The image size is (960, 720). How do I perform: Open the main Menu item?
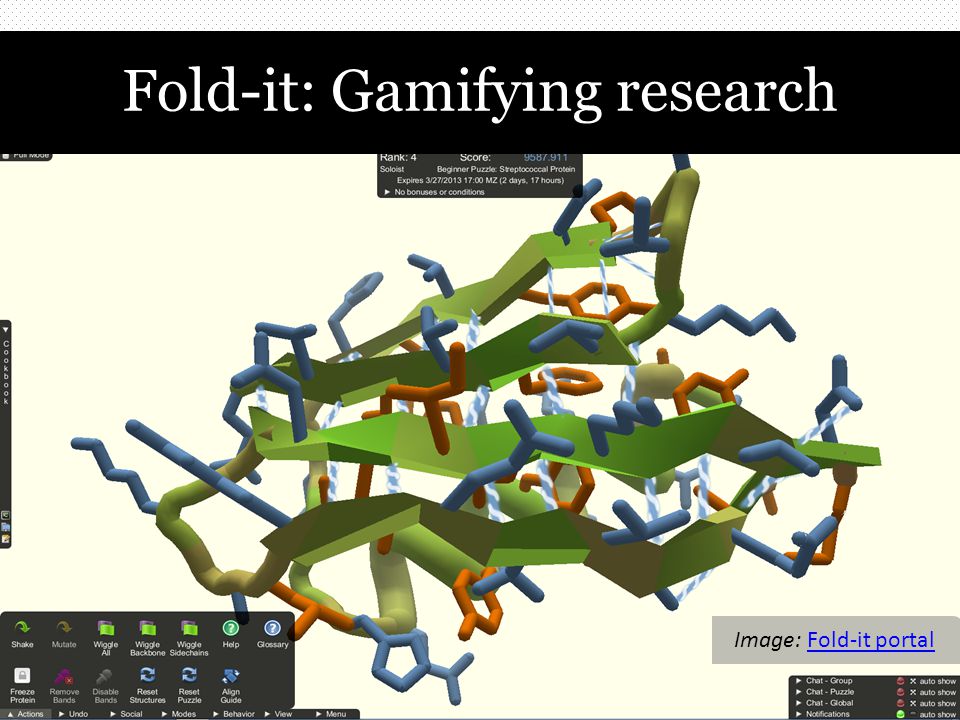[331, 714]
